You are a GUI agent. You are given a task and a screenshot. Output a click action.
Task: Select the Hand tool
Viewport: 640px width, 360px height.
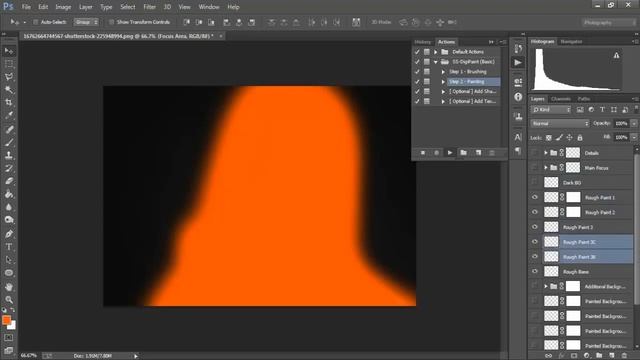pos(9,287)
